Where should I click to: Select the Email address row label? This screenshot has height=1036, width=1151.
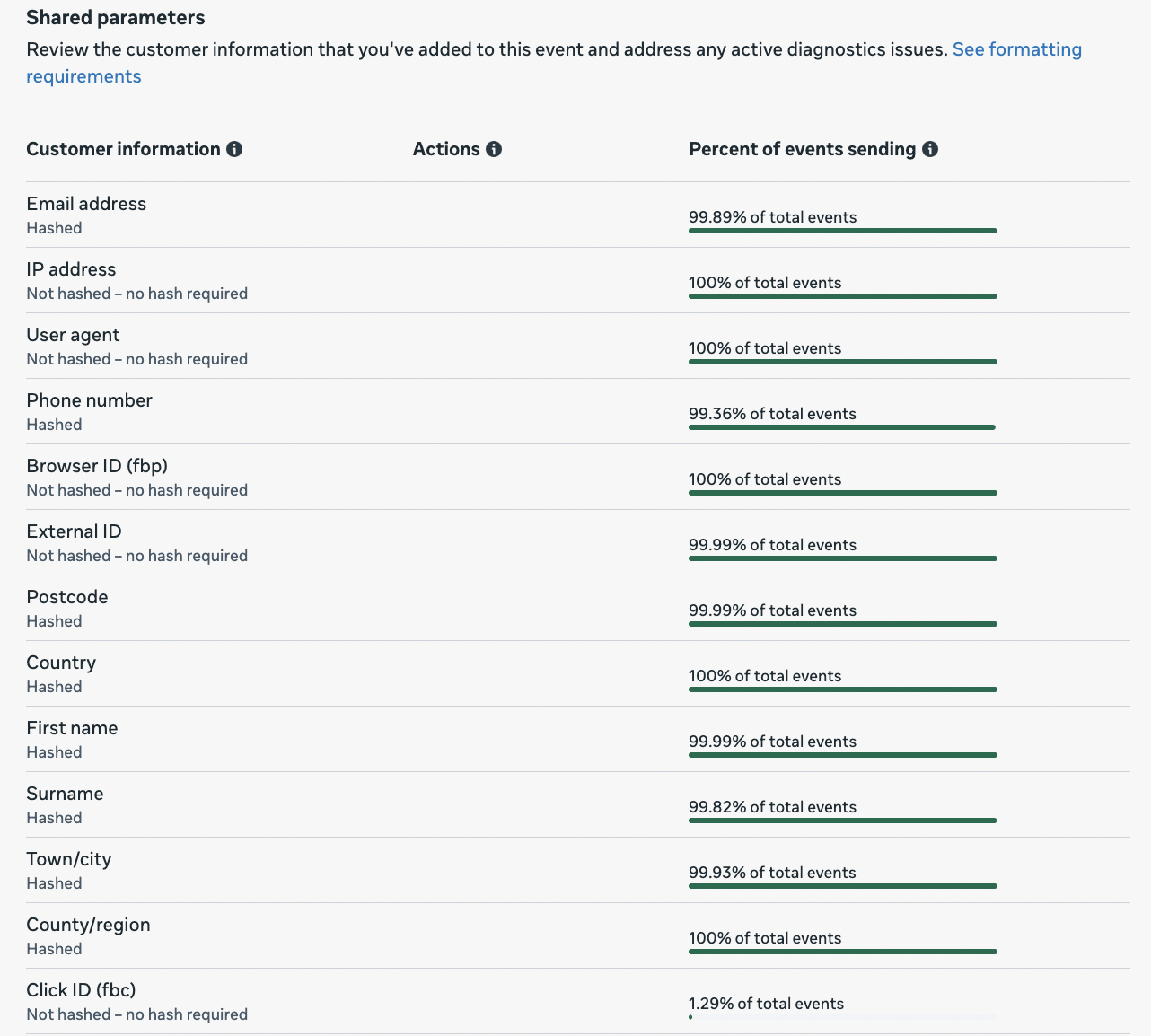pyautogui.click(x=86, y=204)
